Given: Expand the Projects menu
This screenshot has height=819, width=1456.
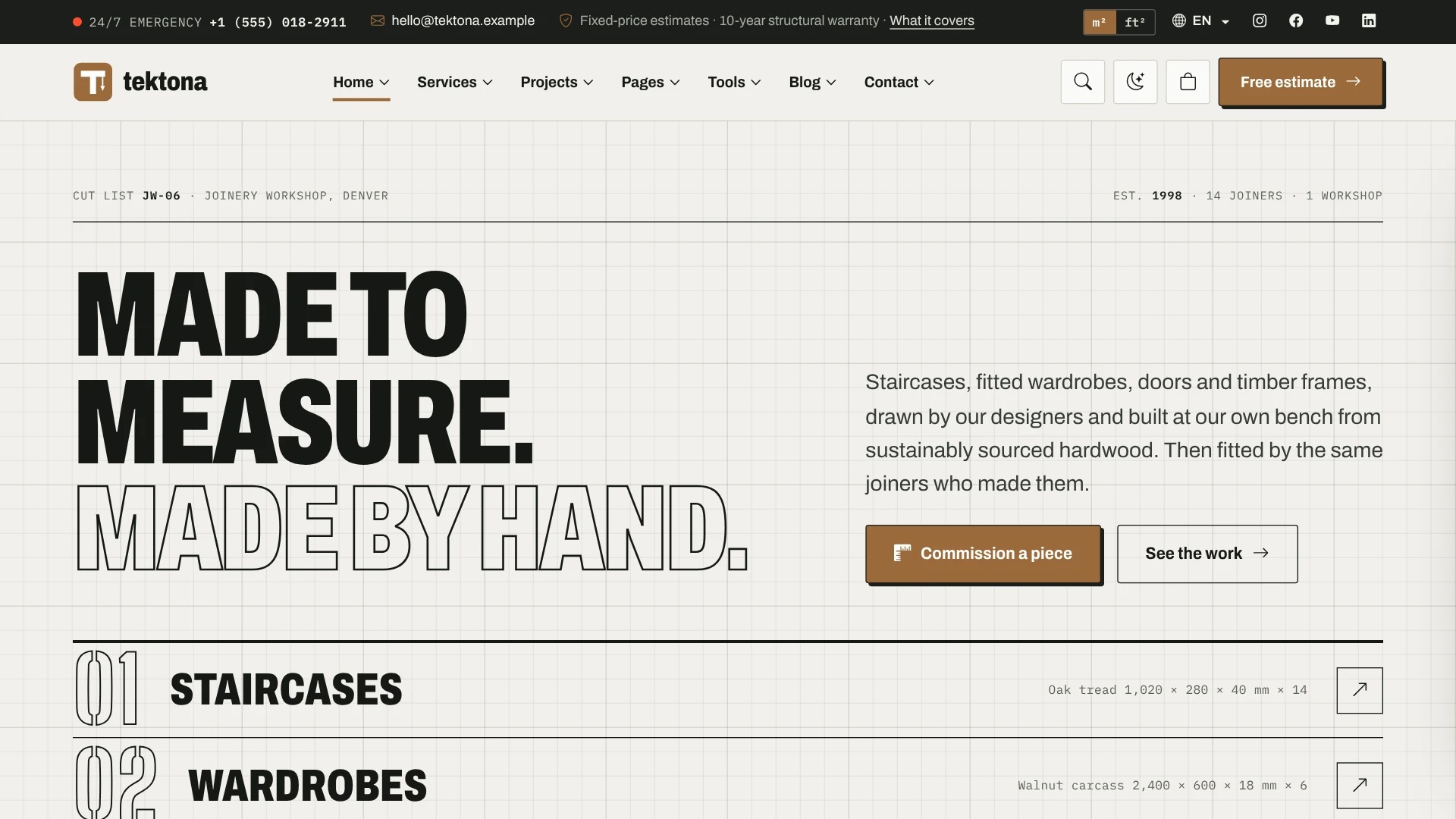Looking at the screenshot, I should (557, 82).
